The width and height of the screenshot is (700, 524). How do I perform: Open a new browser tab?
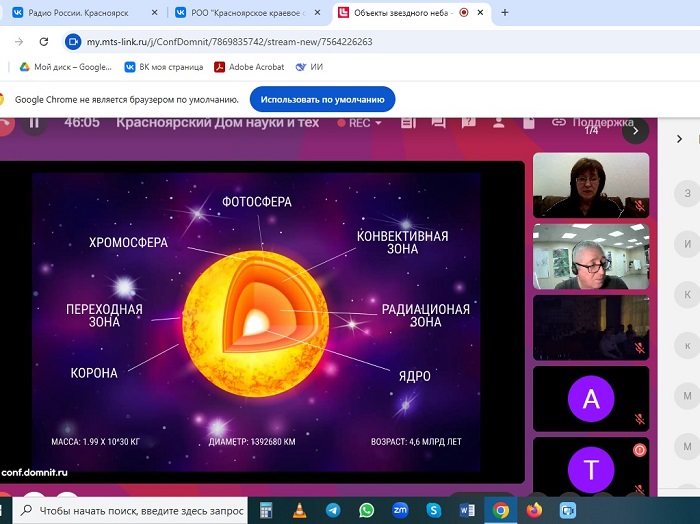click(504, 13)
